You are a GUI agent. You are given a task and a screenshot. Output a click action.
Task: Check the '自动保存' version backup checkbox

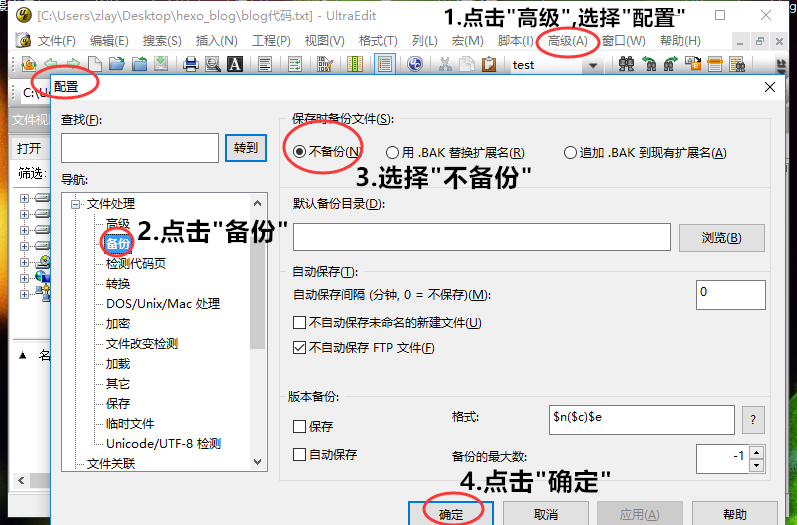click(x=299, y=454)
